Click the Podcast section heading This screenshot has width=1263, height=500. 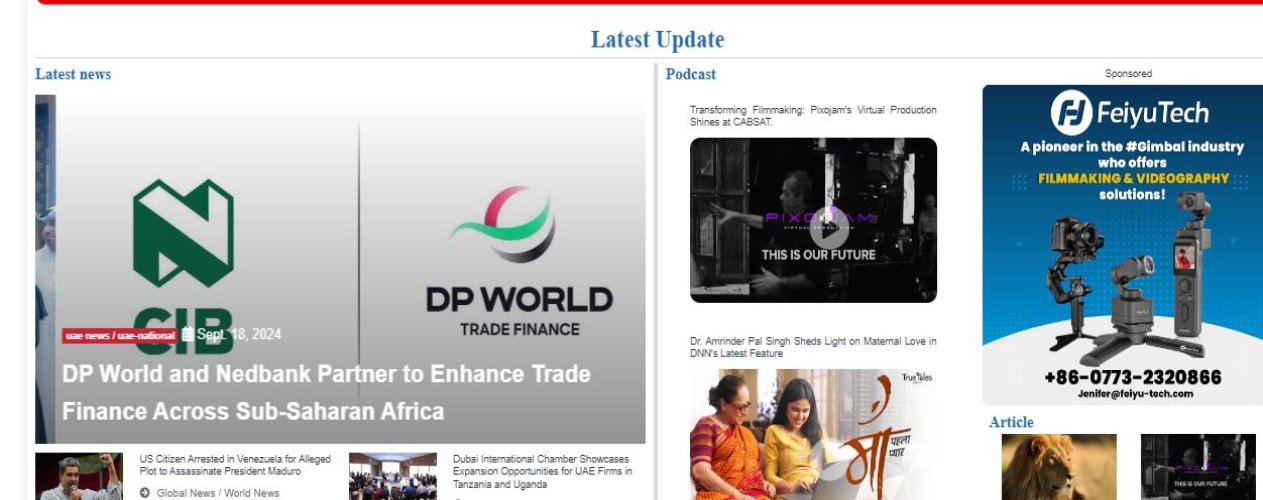(691, 74)
